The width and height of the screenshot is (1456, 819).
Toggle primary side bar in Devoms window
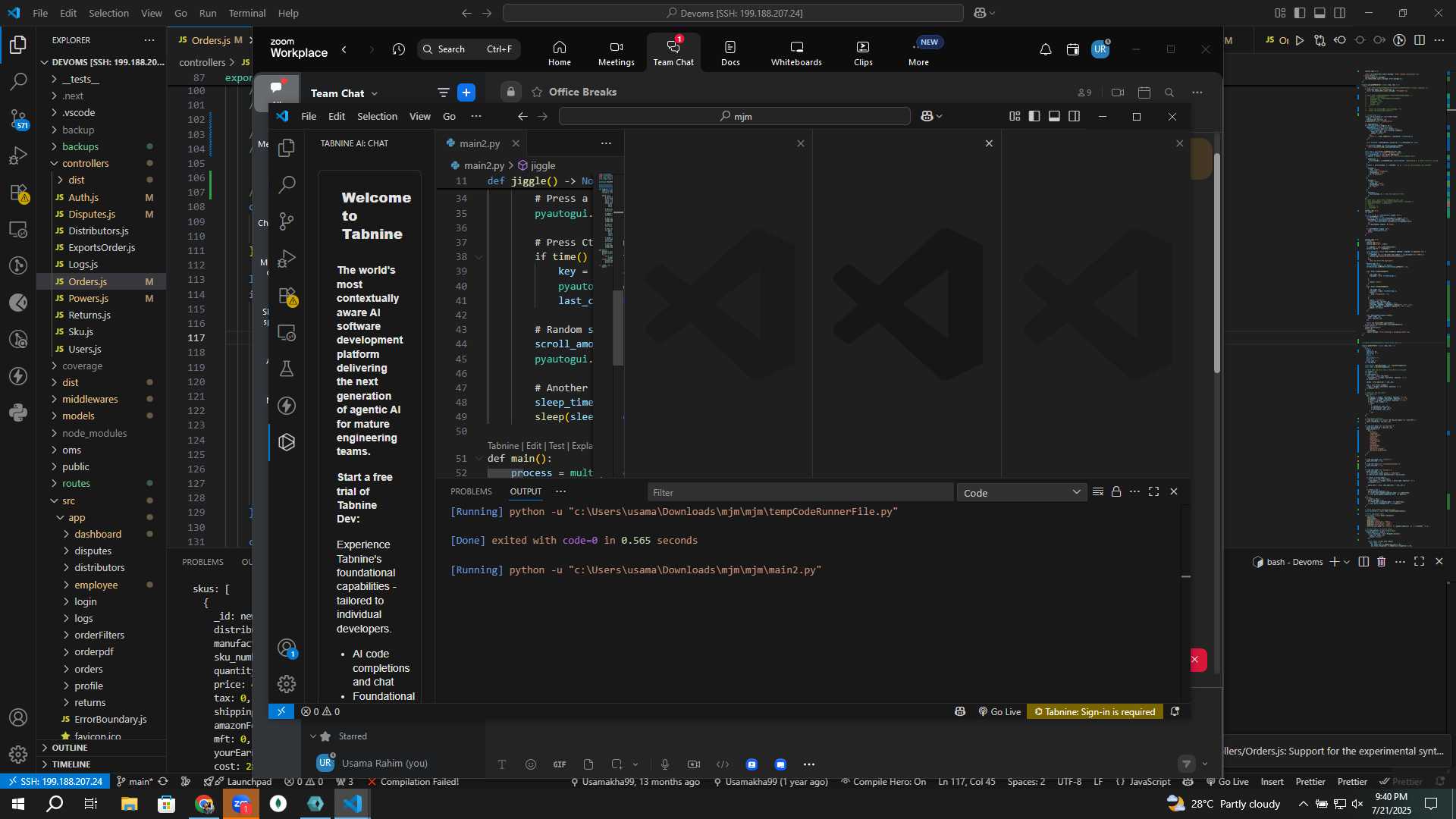click(1300, 13)
